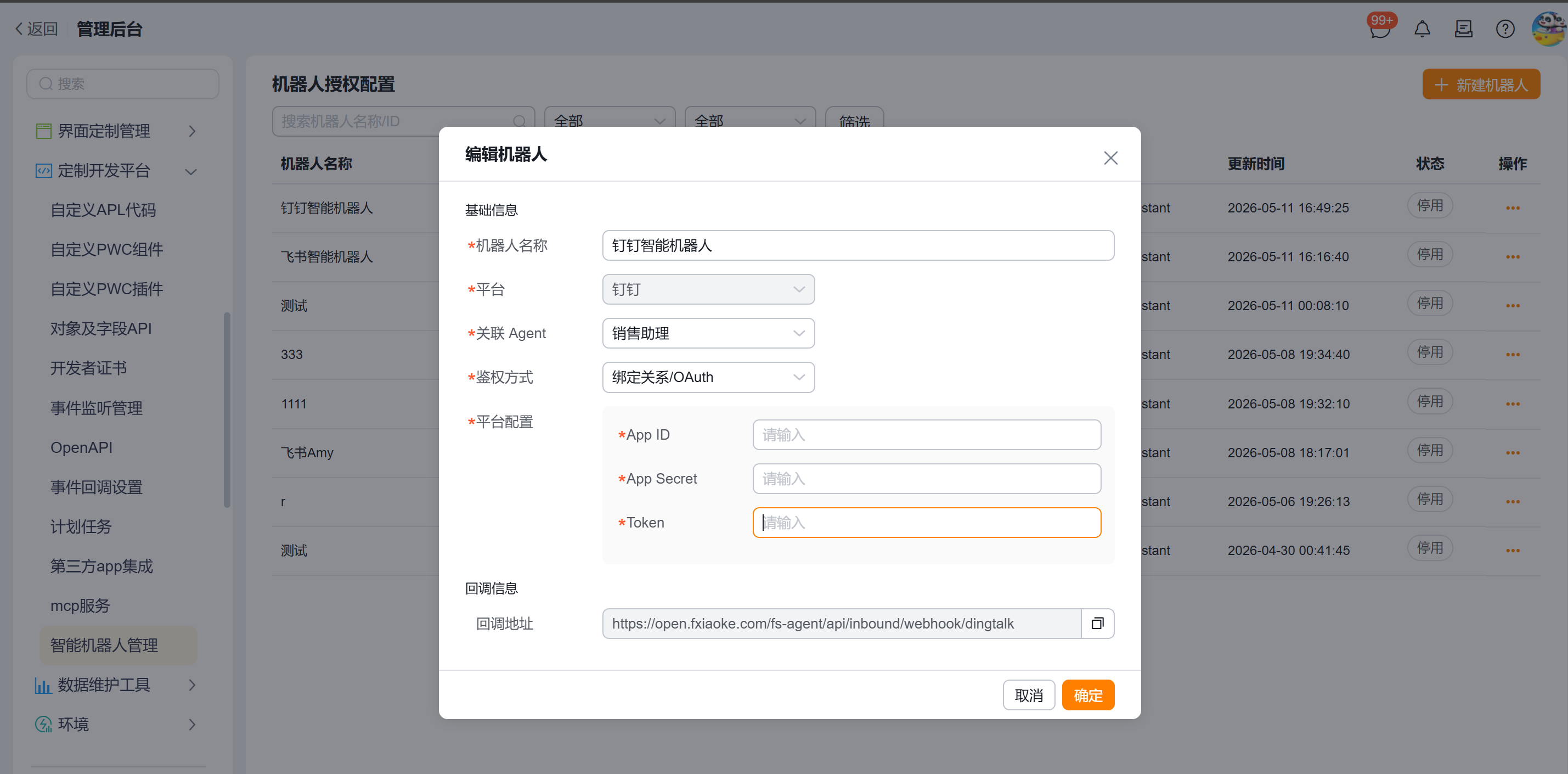Click the sidebar 搜索 box
1568x774 pixels.
click(122, 84)
